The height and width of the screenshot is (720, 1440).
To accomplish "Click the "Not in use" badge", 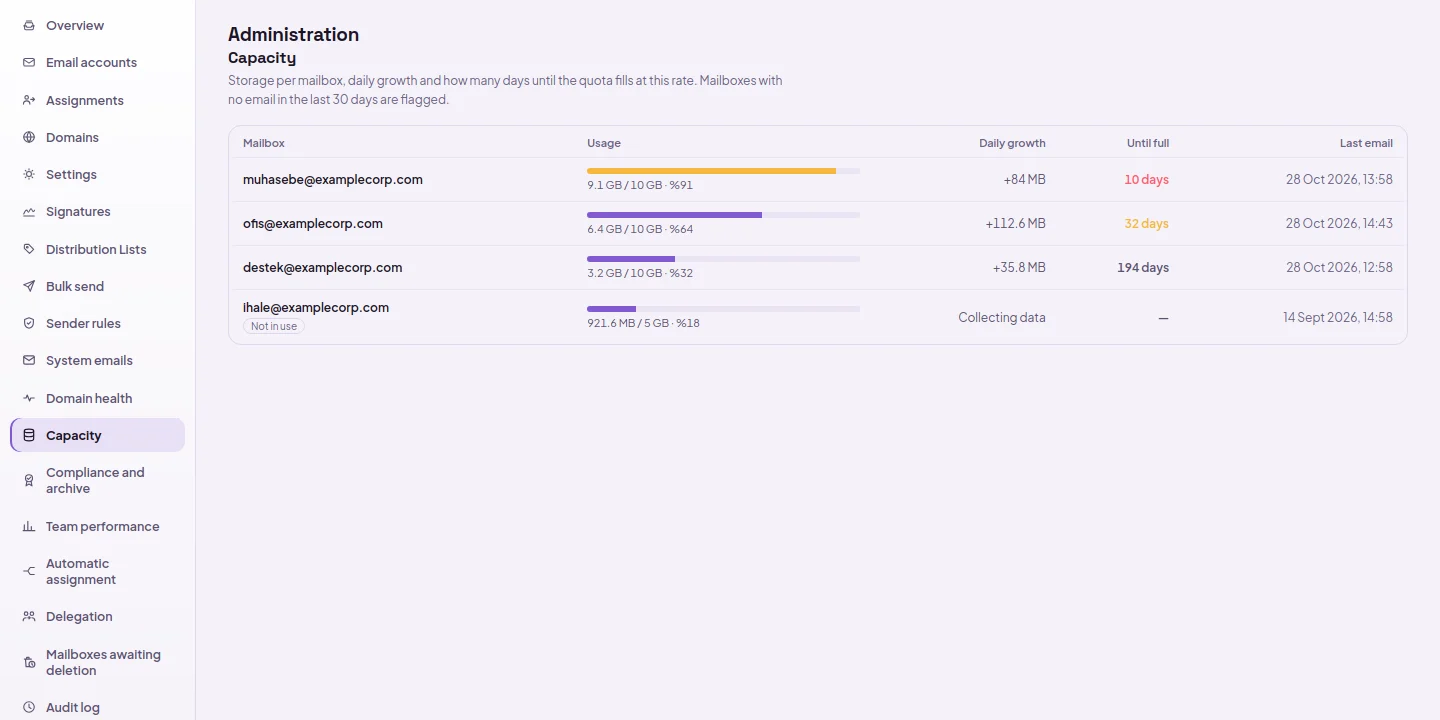I will pos(274,326).
